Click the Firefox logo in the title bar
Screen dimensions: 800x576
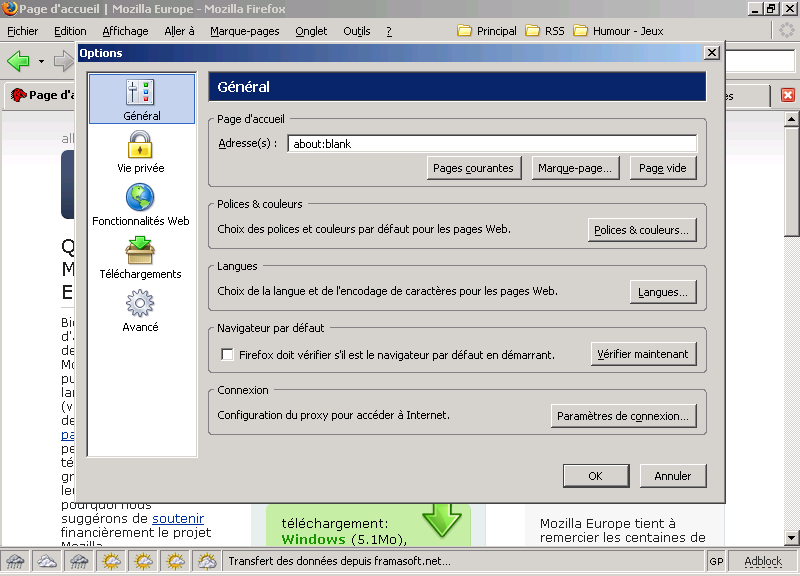pos(9,9)
